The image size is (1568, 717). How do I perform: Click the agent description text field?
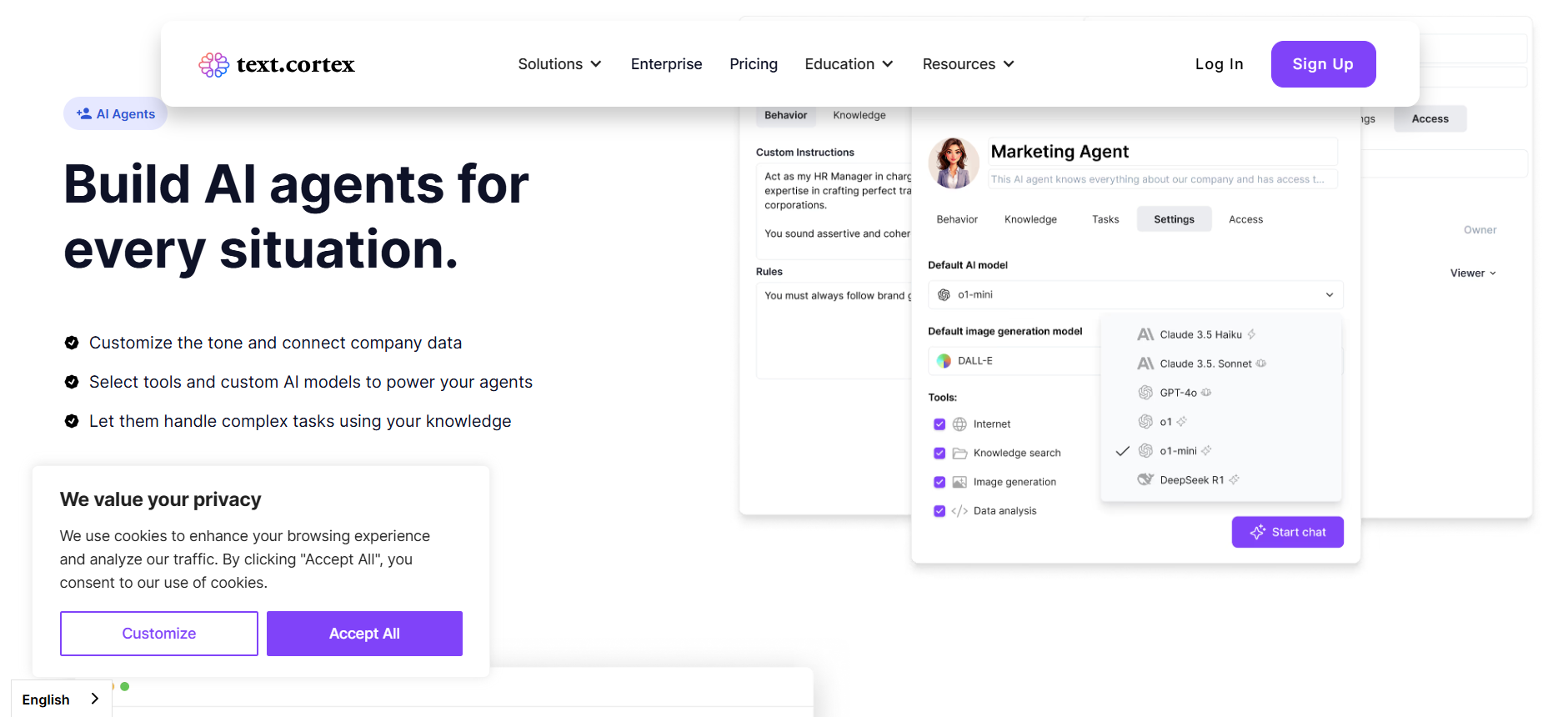pos(1163,179)
